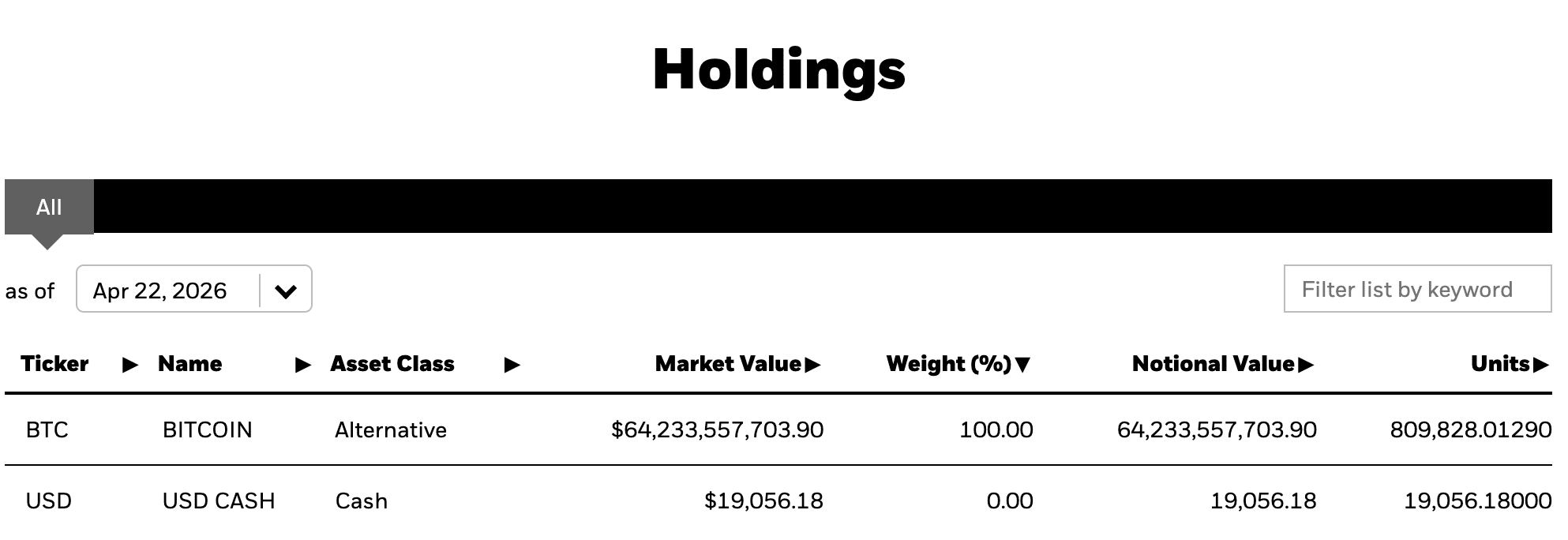Viewport: 1568px width, 540px height.
Task: Expand the date chevron arrow
Action: pos(286,291)
